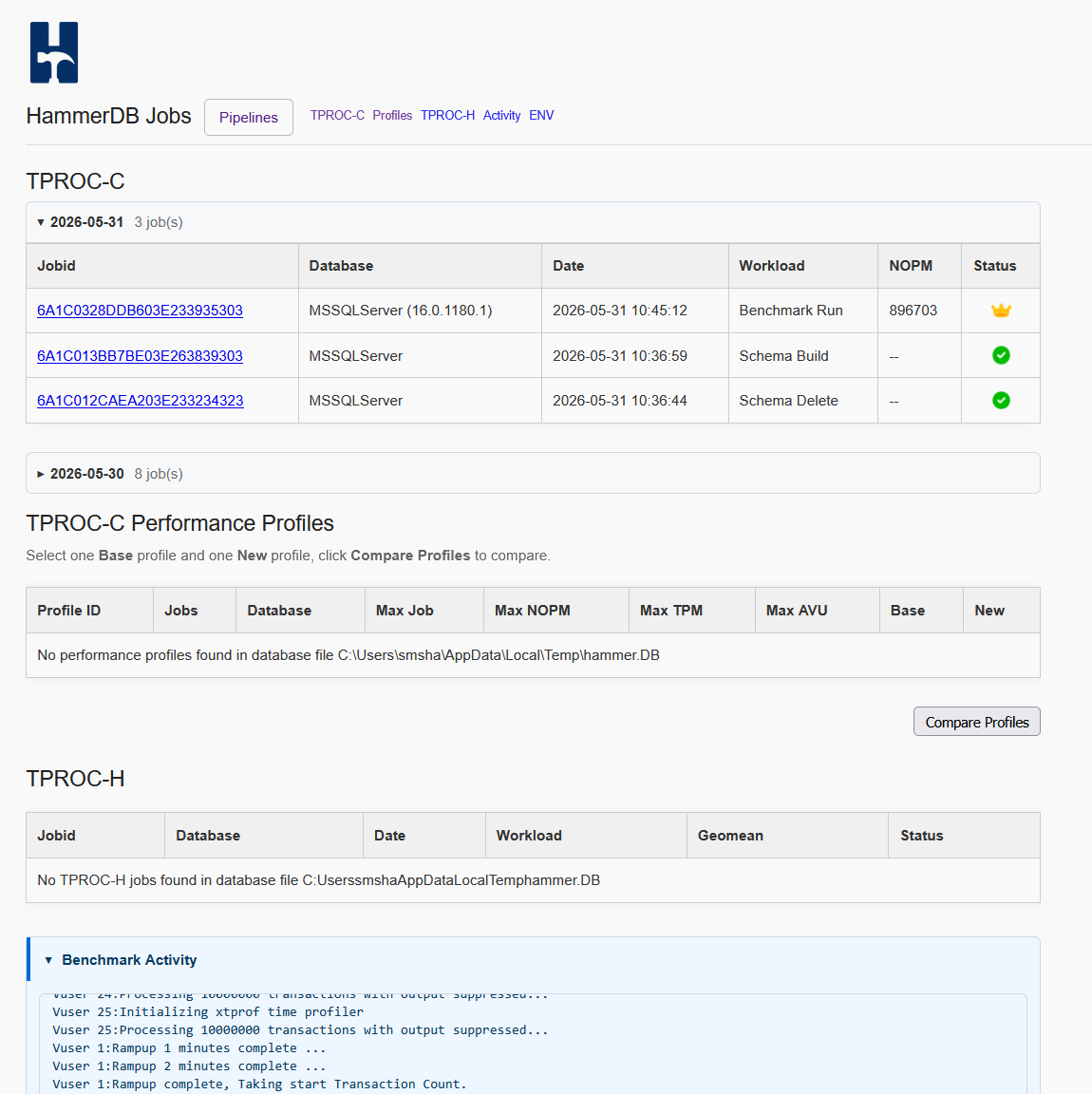Open job 6A1C012CAEA203E233234323
Viewport: 1092px width, 1094px height.
point(141,401)
